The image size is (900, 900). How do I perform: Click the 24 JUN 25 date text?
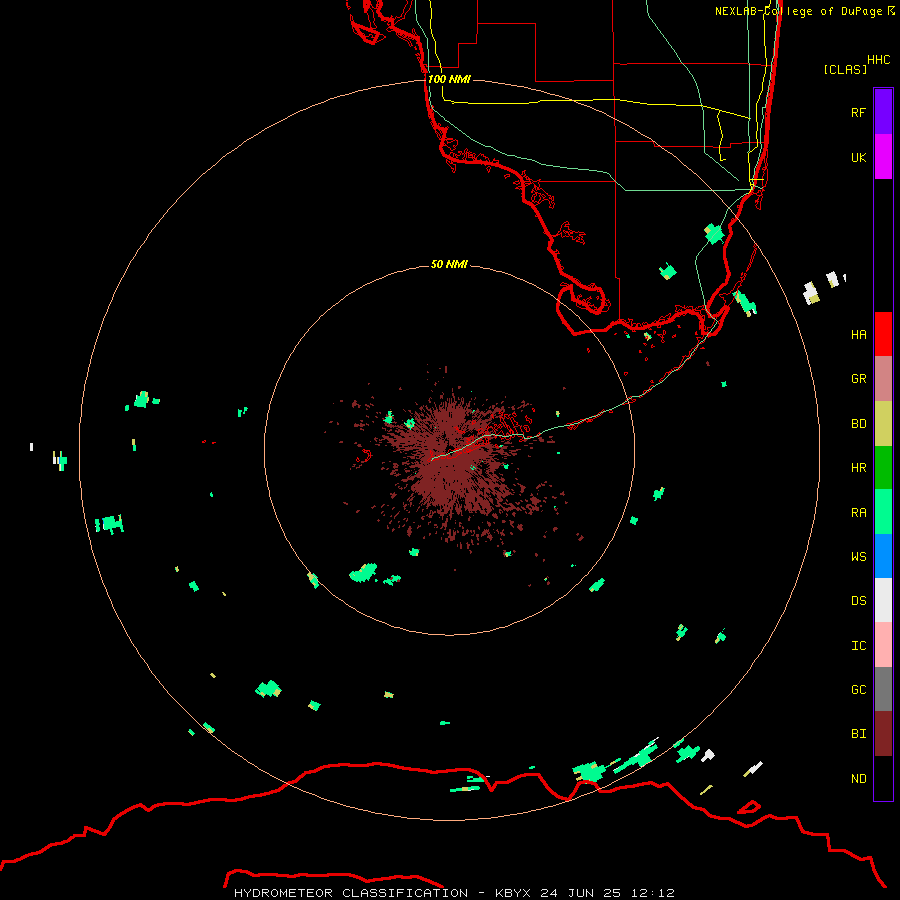[x=581, y=893]
